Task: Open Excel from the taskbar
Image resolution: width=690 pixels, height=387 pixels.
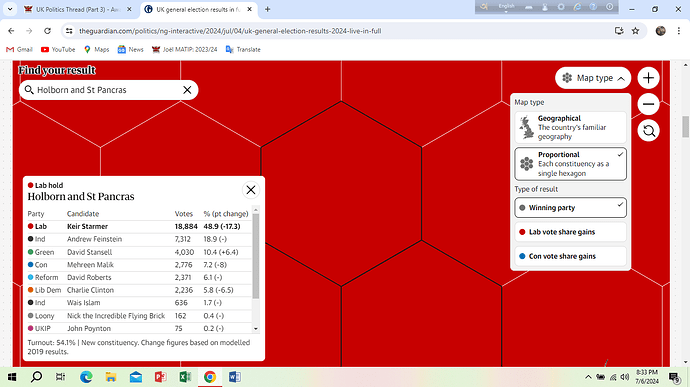Action: pos(185,377)
